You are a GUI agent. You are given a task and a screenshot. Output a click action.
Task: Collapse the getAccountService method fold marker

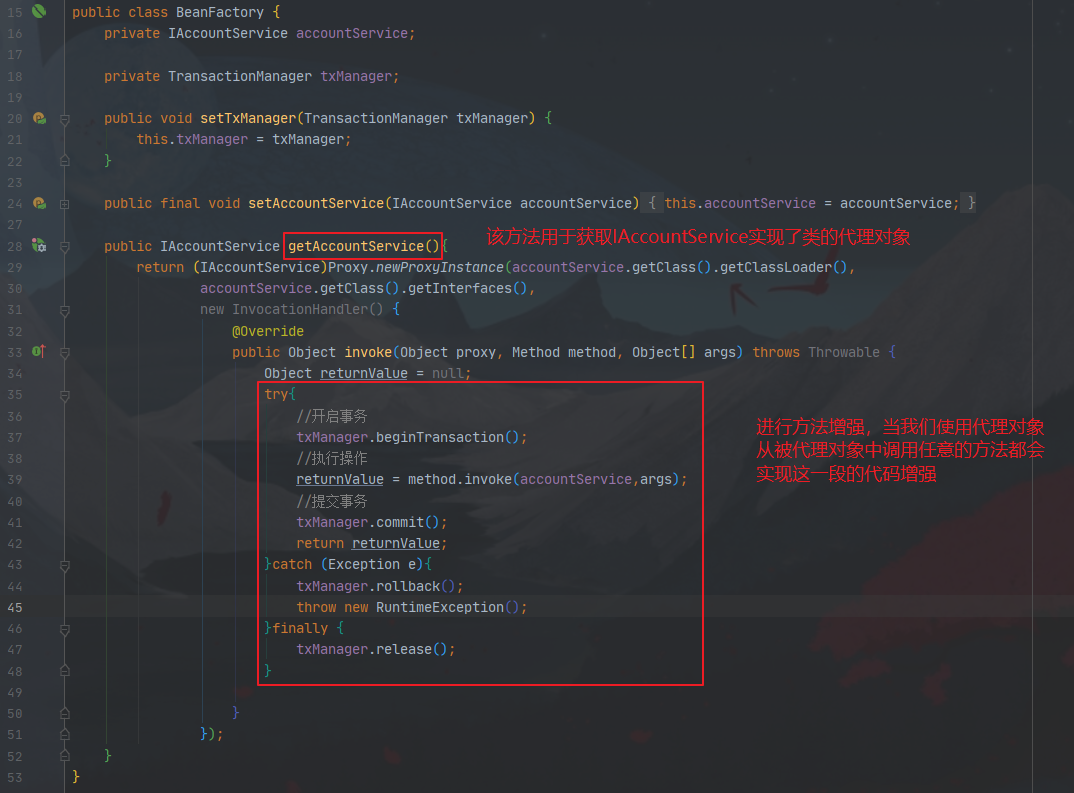click(64, 247)
